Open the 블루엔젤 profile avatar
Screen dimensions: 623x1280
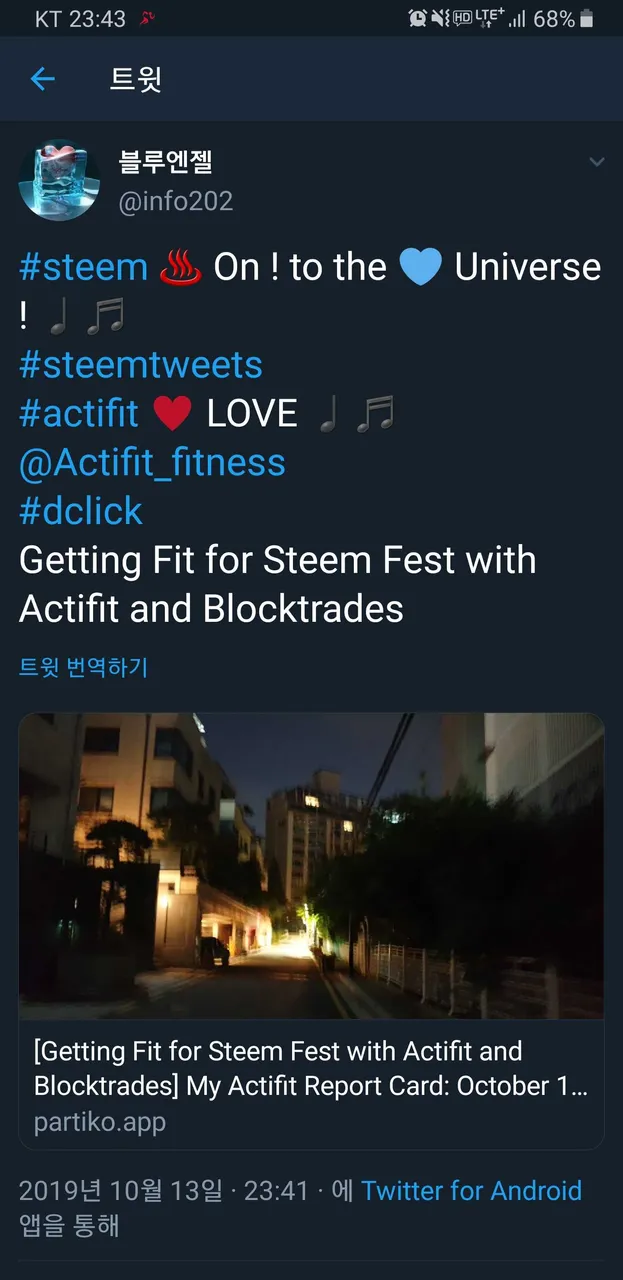(x=59, y=180)
